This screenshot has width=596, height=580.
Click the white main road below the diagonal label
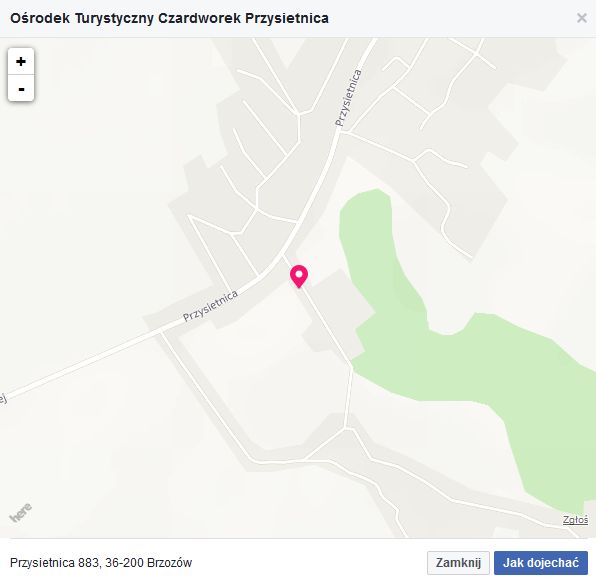pyautogui.click(x=95, y=361)
